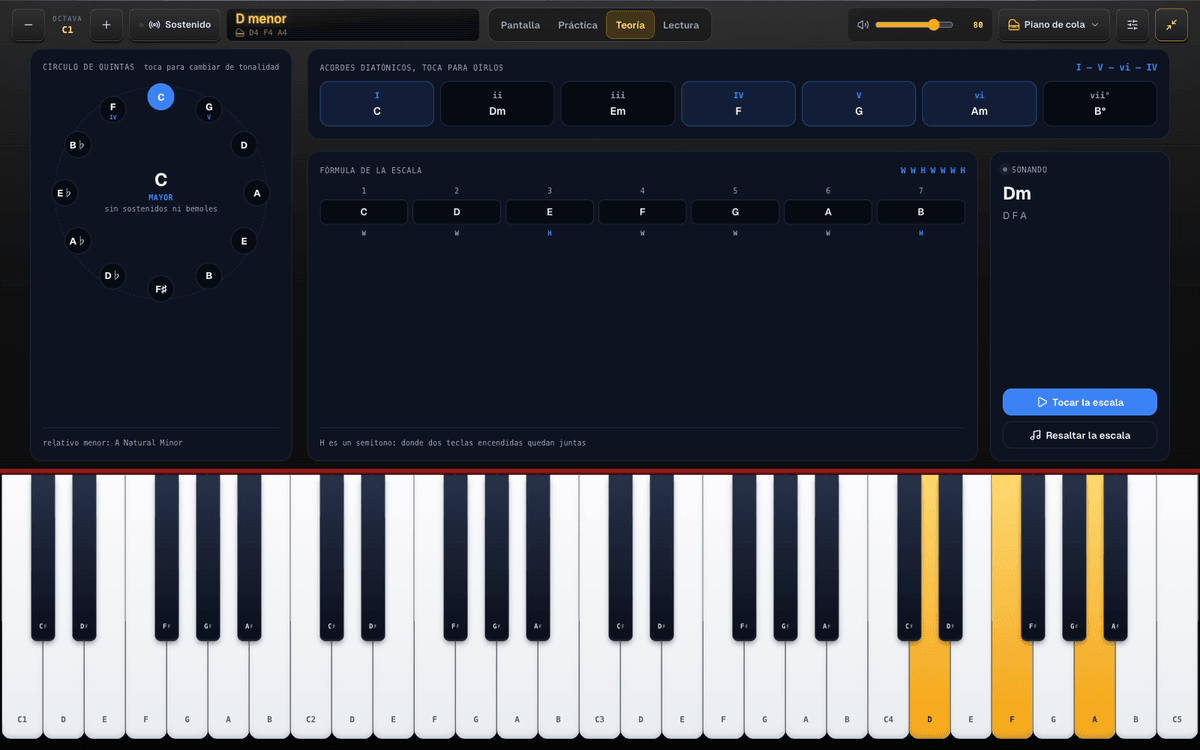Raise the octave with the plus button
Screen dimensions: 1200x750
pos(106,25)
